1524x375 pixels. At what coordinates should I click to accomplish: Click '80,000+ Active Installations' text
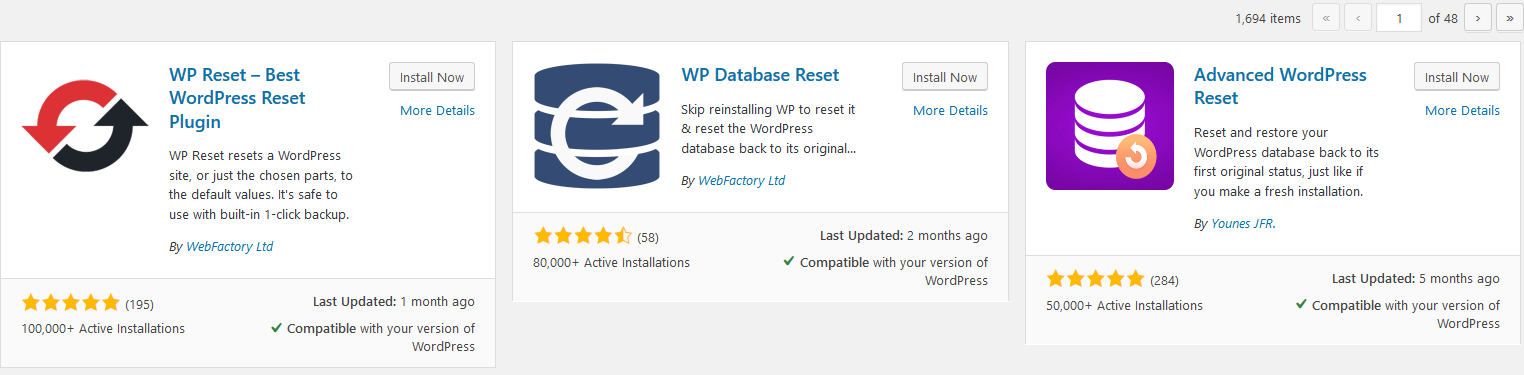(612, 262)
